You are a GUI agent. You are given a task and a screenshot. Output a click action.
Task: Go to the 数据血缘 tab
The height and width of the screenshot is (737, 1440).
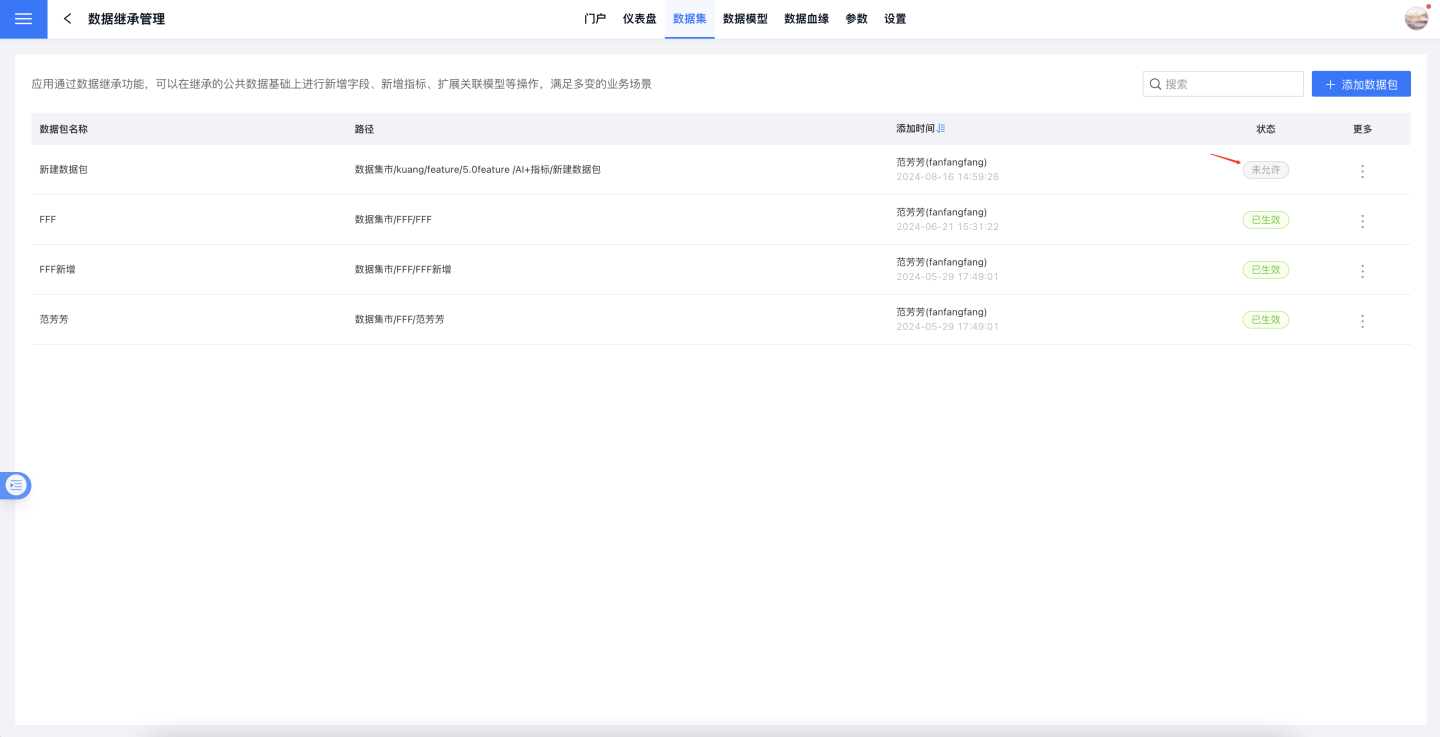pos(806,19)
